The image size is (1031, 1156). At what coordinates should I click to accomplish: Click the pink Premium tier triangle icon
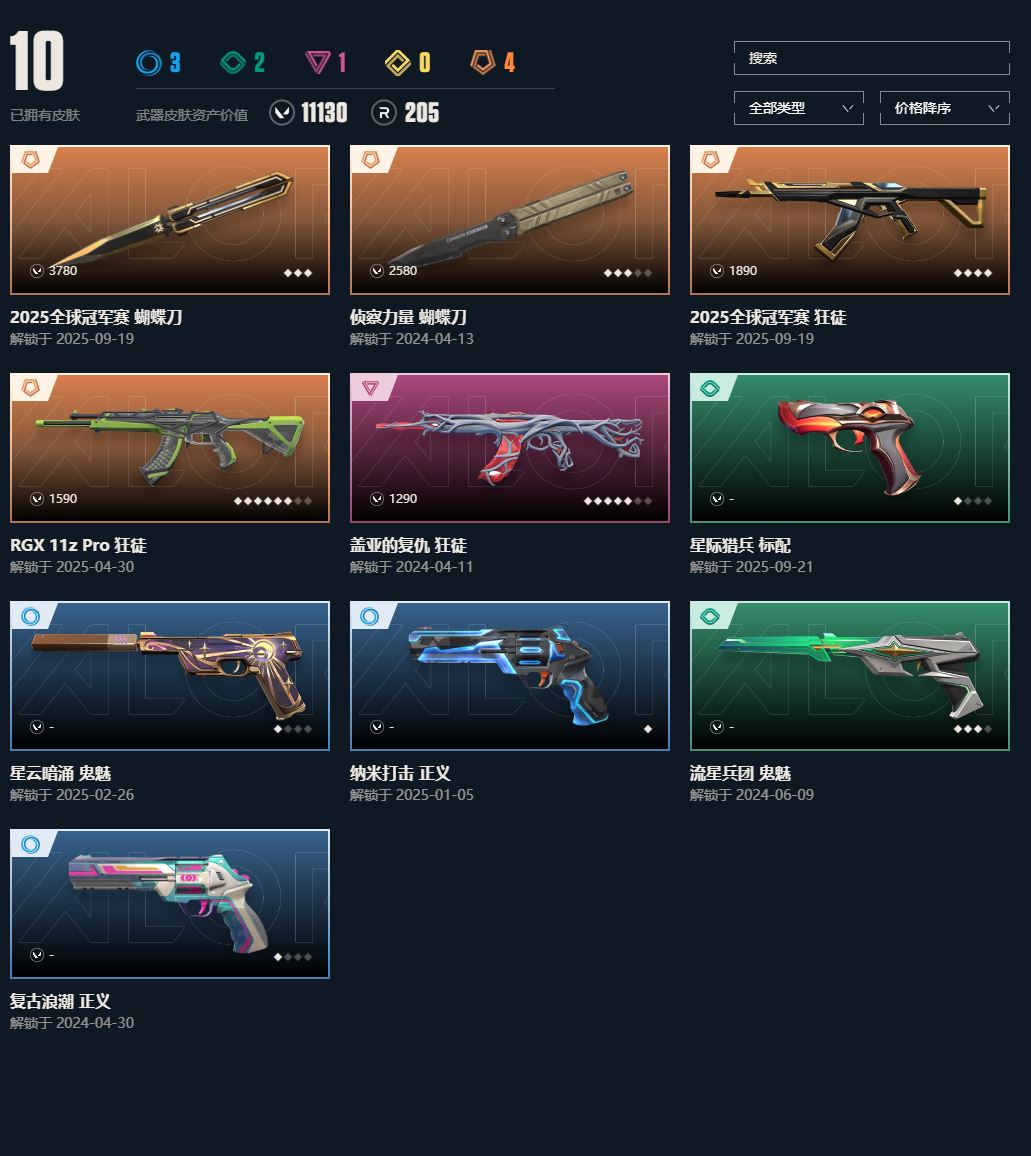click(318, 63)
